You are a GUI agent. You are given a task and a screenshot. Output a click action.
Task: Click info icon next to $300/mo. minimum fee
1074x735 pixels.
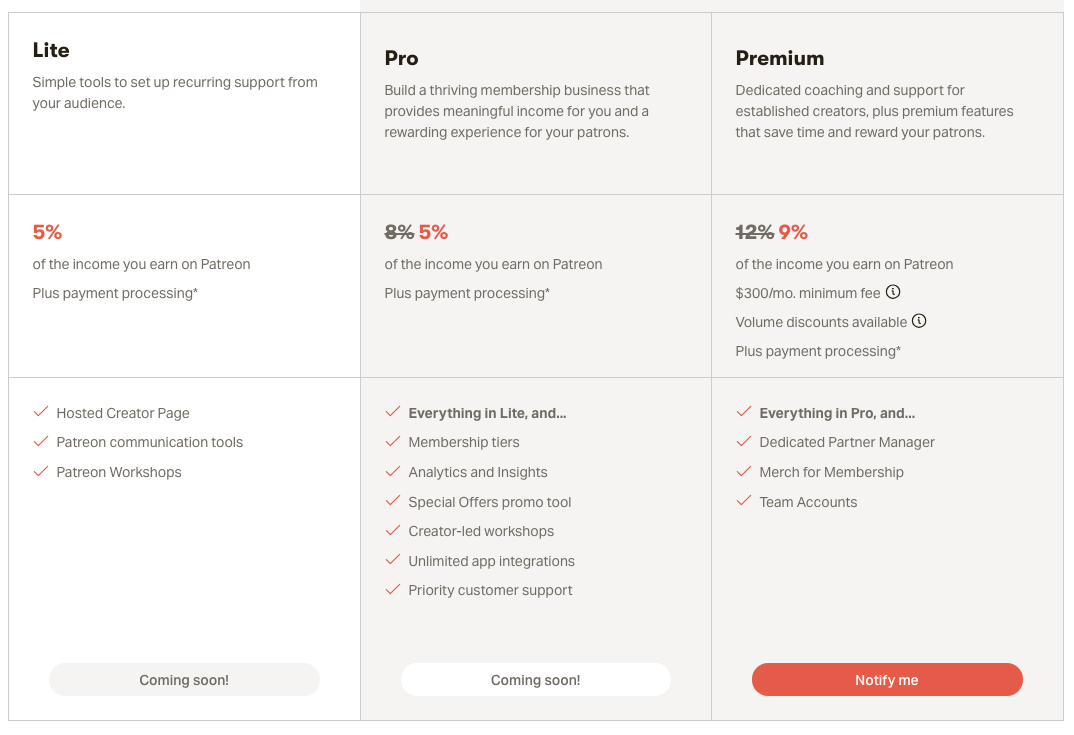(x=893, y=293)
